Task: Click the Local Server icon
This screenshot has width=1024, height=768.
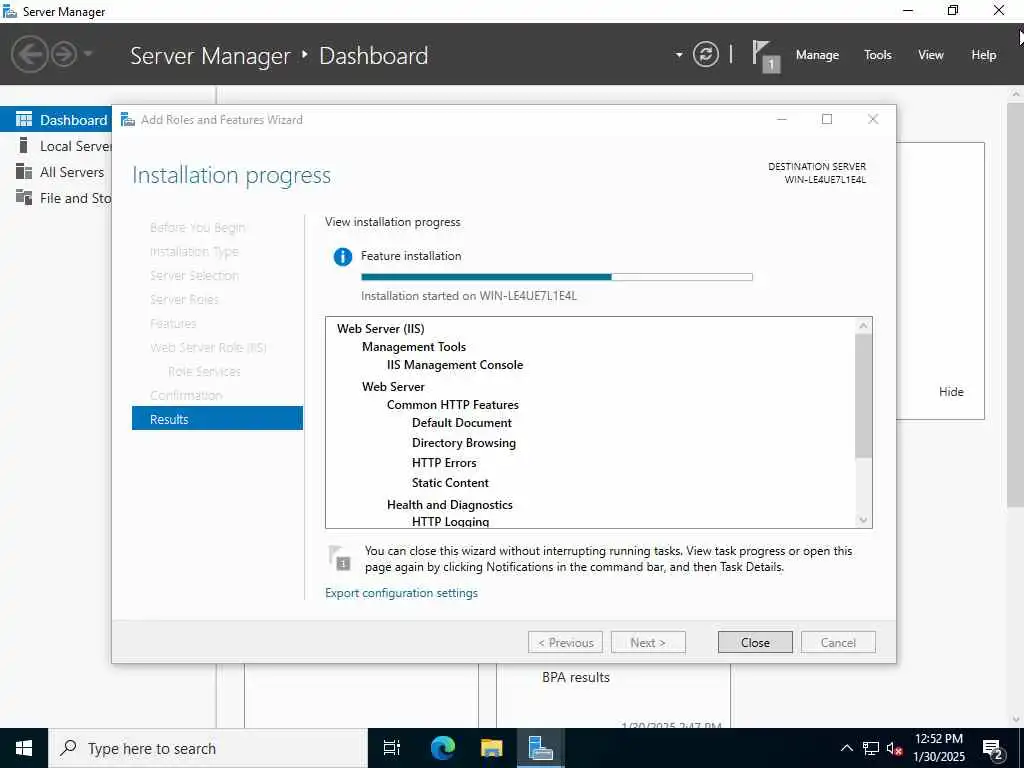Action: pos(24,145)
